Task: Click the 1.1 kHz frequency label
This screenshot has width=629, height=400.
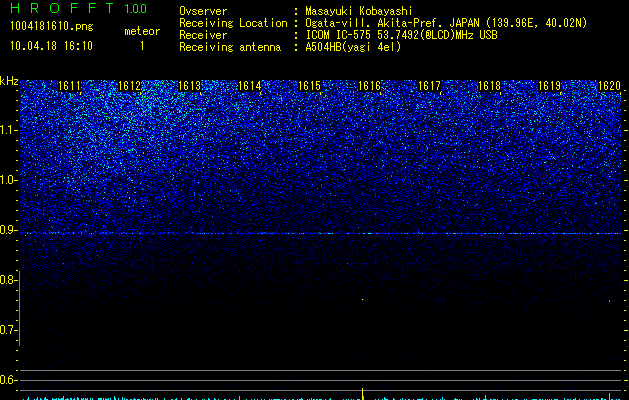Action: click(8, 130)
